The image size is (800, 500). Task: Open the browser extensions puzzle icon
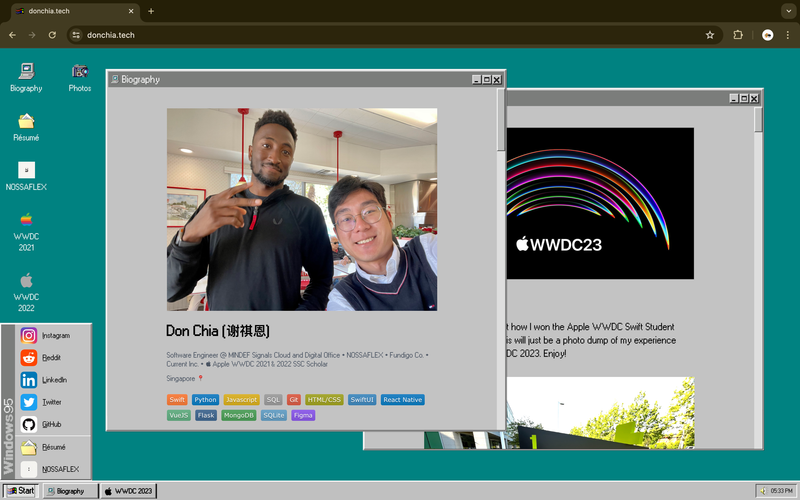tap(738, 35)
